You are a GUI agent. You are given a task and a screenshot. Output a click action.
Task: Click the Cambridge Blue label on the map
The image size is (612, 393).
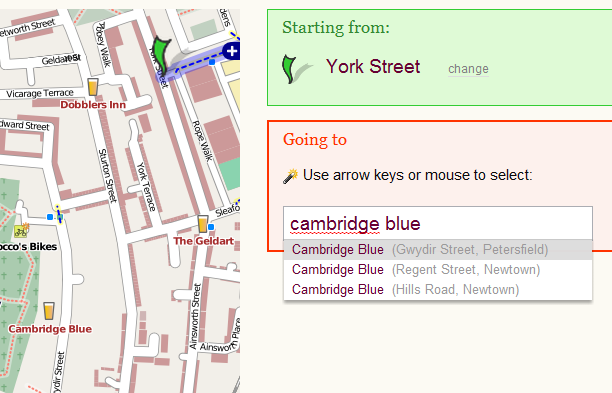click(x=50, y=329)
